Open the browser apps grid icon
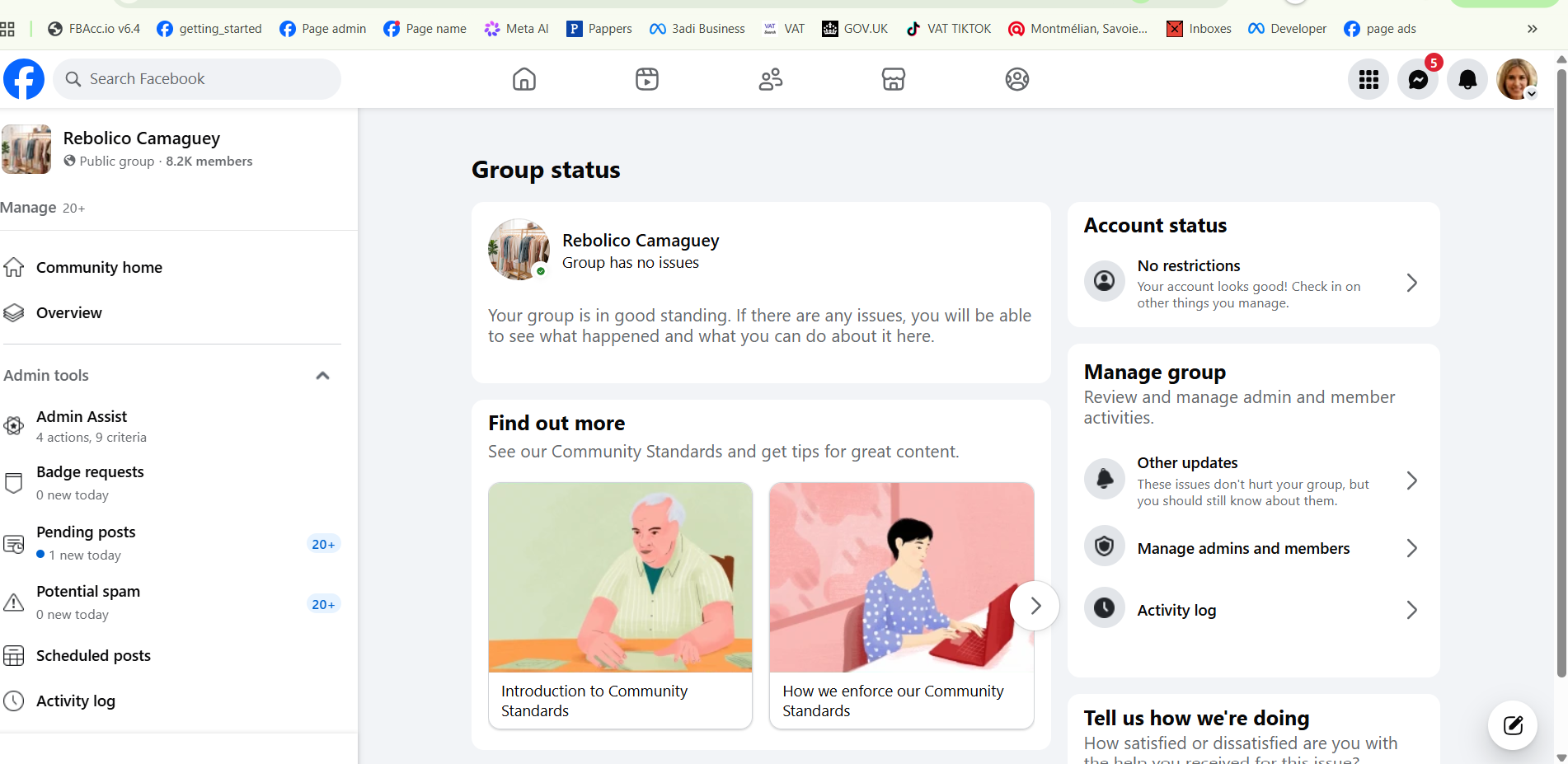This screenshot has width=1568, height=764. [x=7, y=29]
